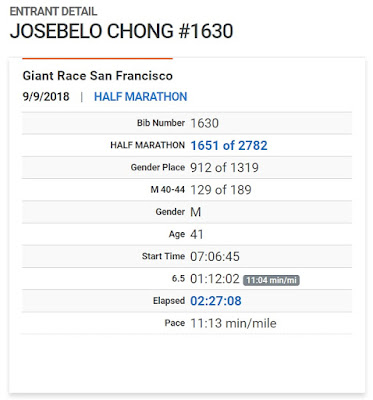Click the Gender value M

tap(196, 212)
